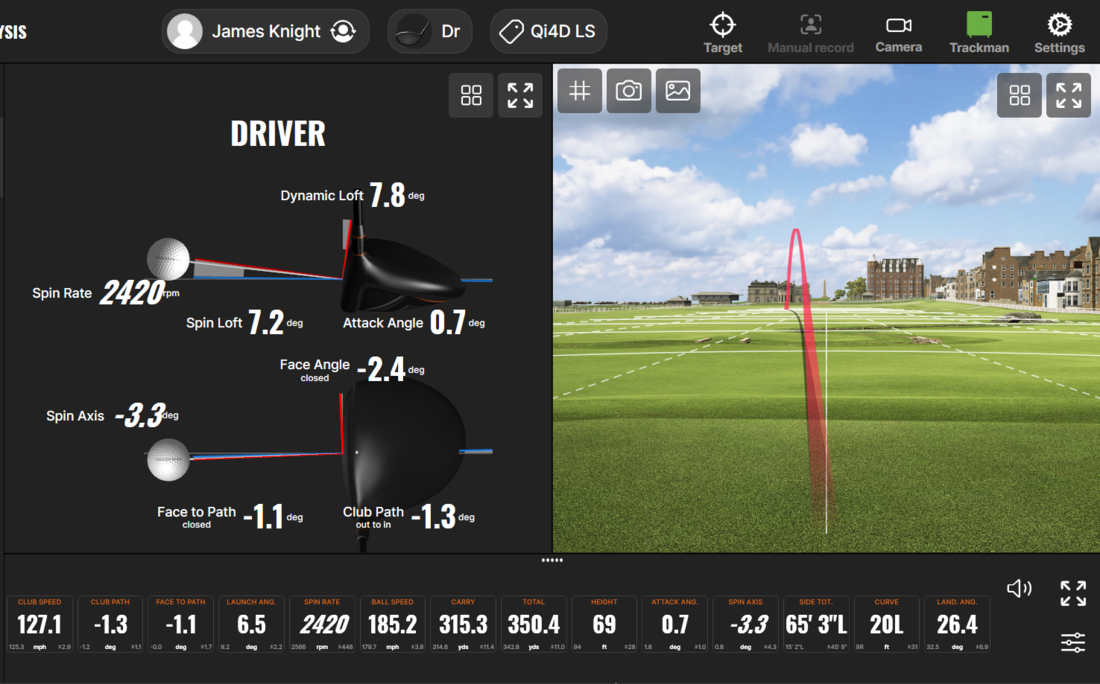Click the Trackman device icon
This screenshot has height=684, width=1100.
coord(979,32)
